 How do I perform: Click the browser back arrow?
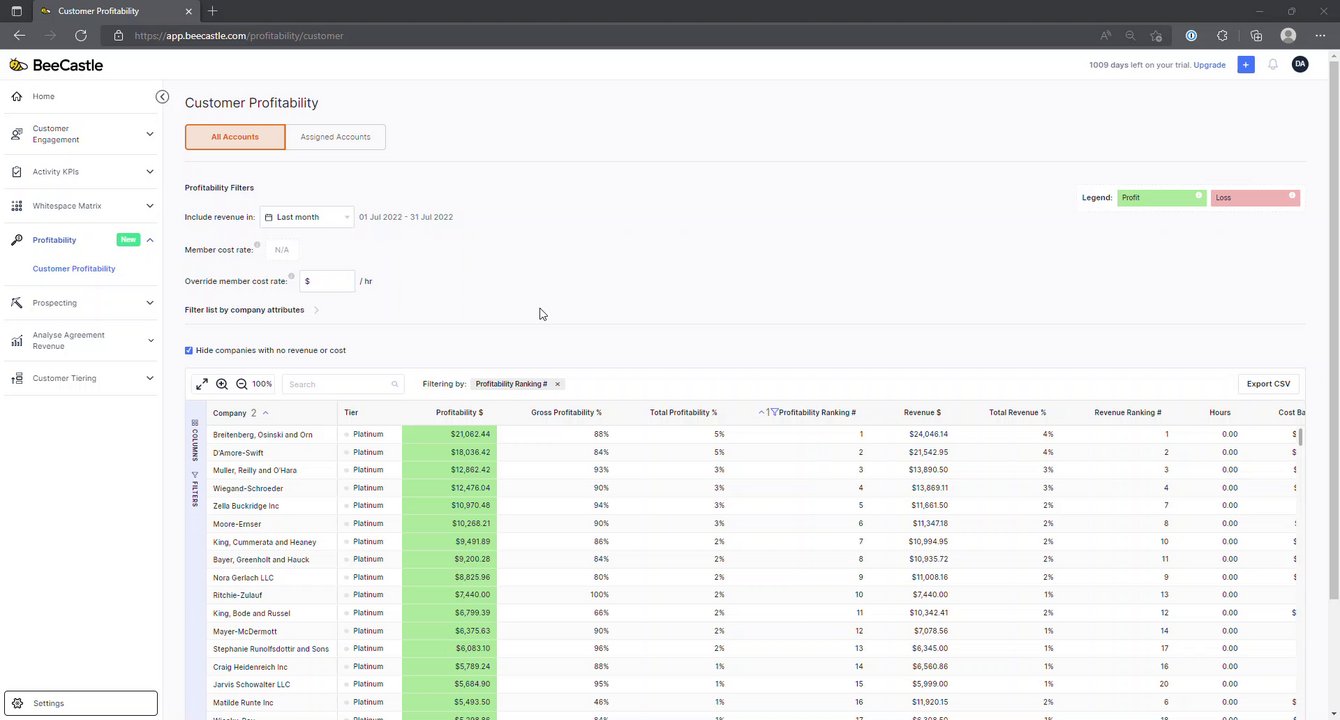coord(19,35)
